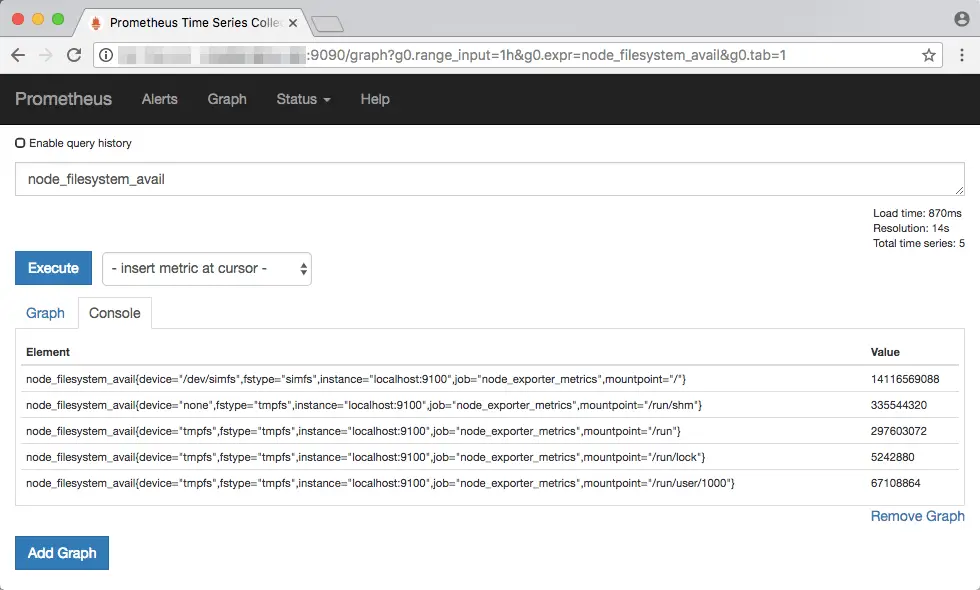Open a new browser tab
Screen dimensions: 980x590
tap(327, 24)
